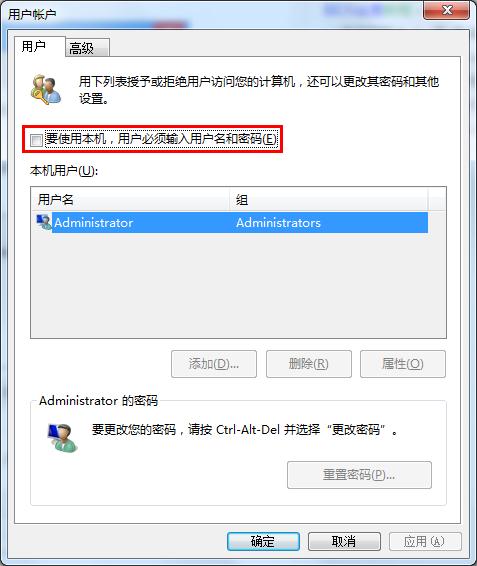Click the Administrators group cell
The height and width of the screenshot is (566, 477).
[278, 223]
